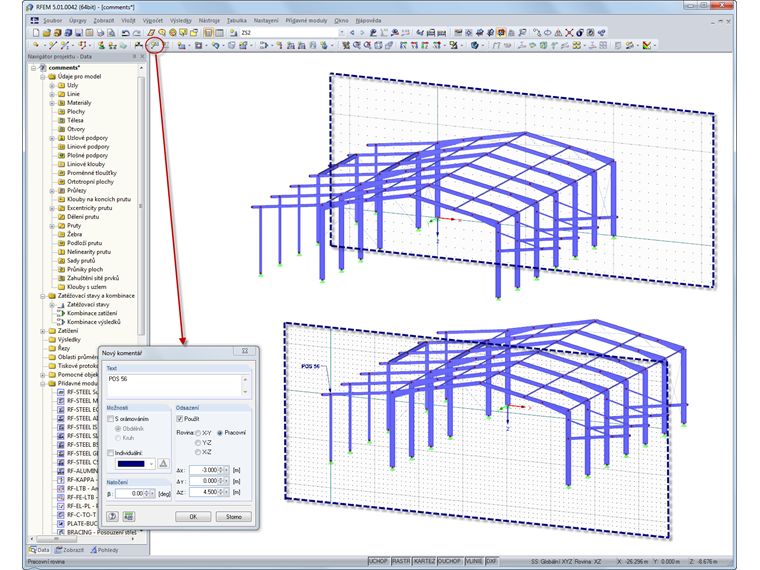Select 'Kombinace výsledků' tree item

pos(94,322)
